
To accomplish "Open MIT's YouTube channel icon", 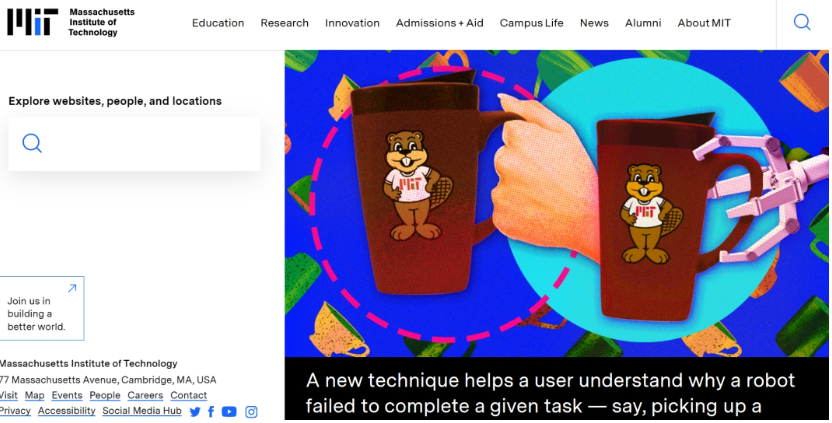I will pos(229,412).
